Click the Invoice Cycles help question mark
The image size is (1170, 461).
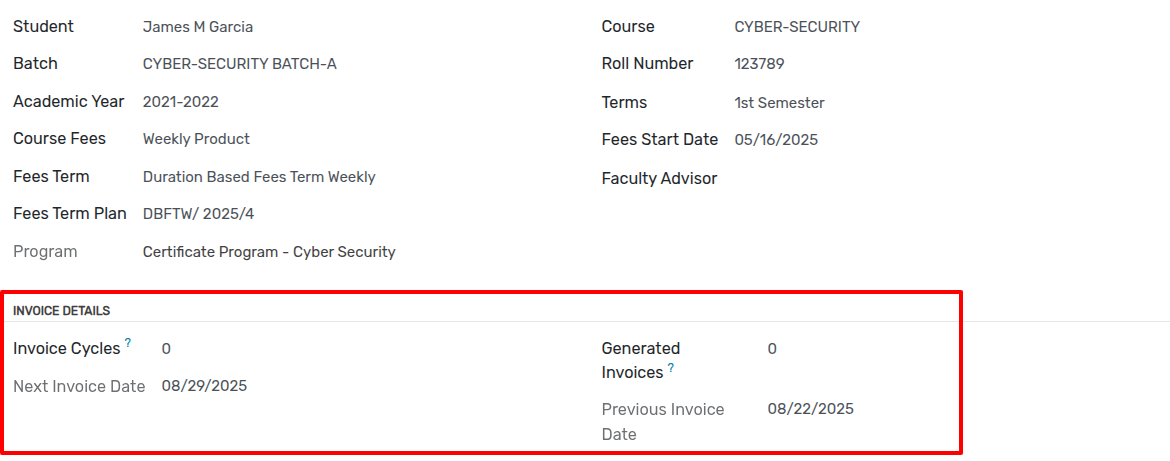click(x=128, y=343)
